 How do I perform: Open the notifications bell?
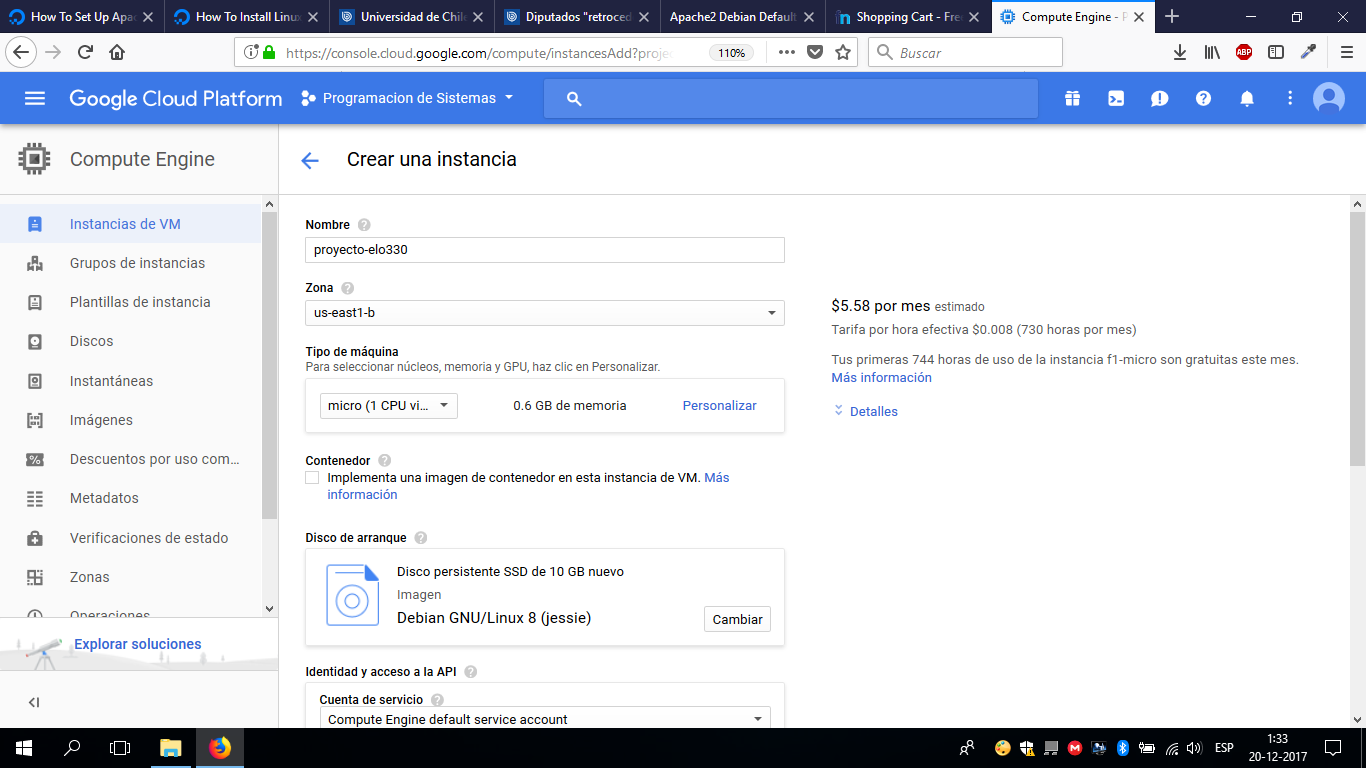pyautogui.click(x=1247, y=98)
